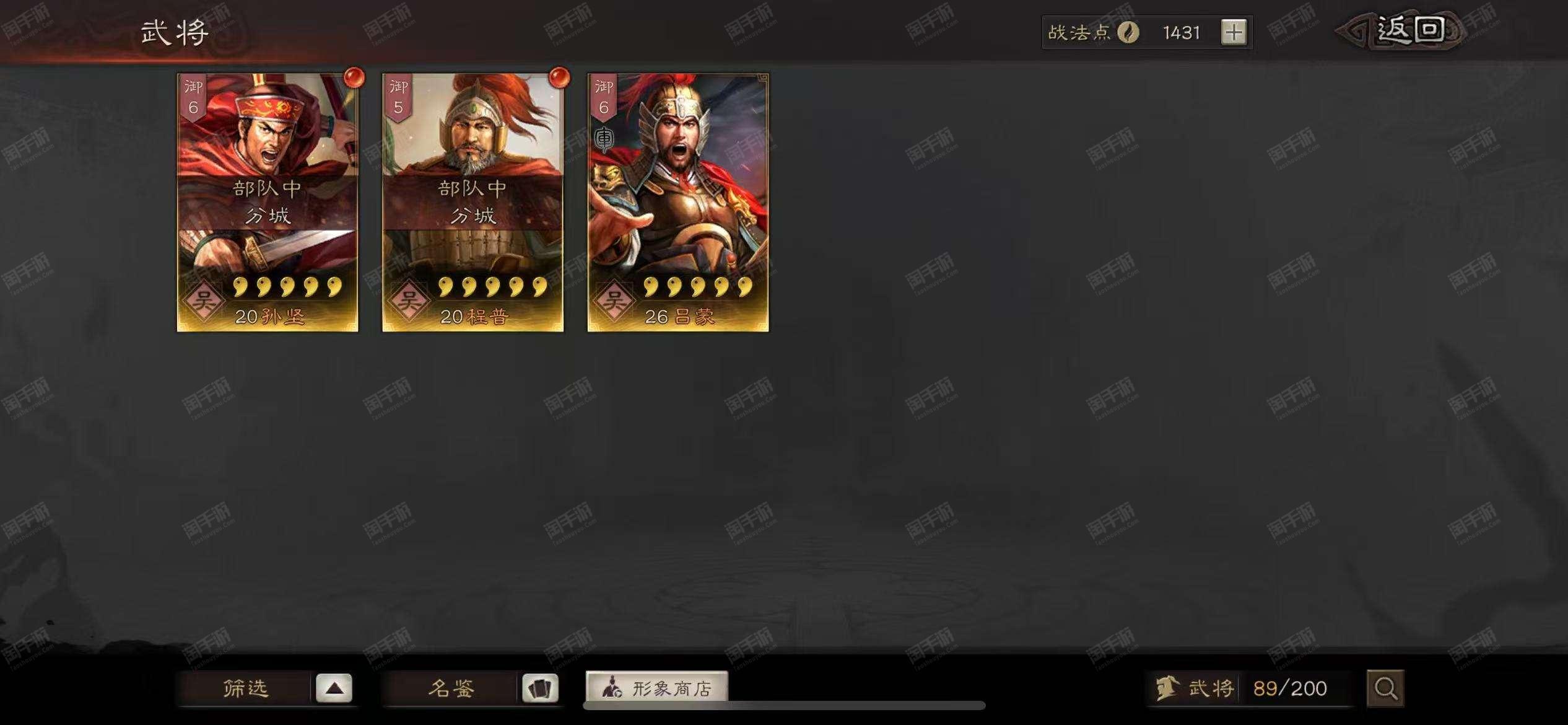Open the 名鉴 tab

point(451,688)
